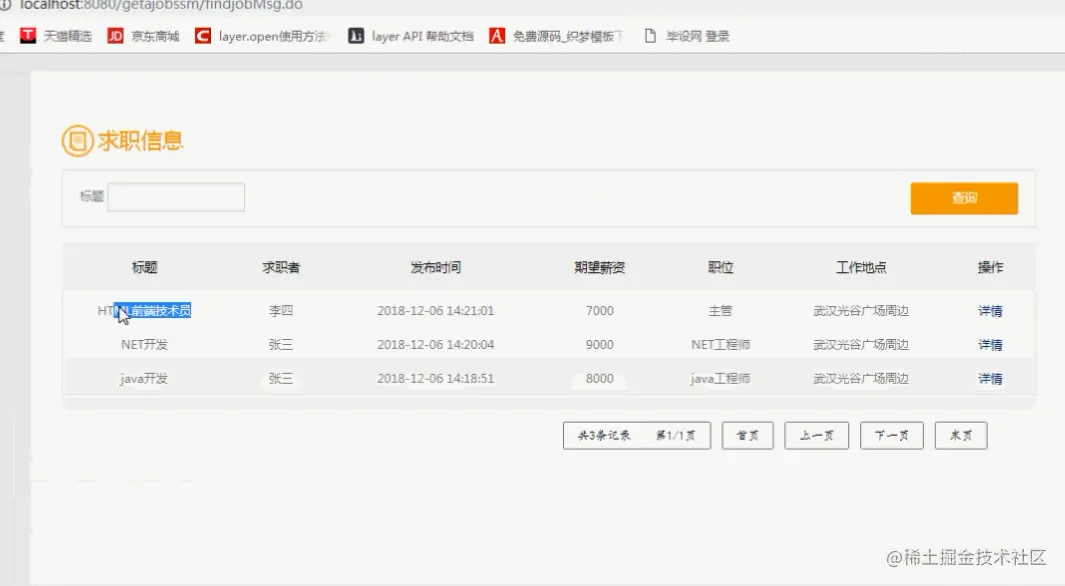Click the 共3条记录 第1/1页 indicator
This screenshot has width=1065, height=586.
coord(637,435)
